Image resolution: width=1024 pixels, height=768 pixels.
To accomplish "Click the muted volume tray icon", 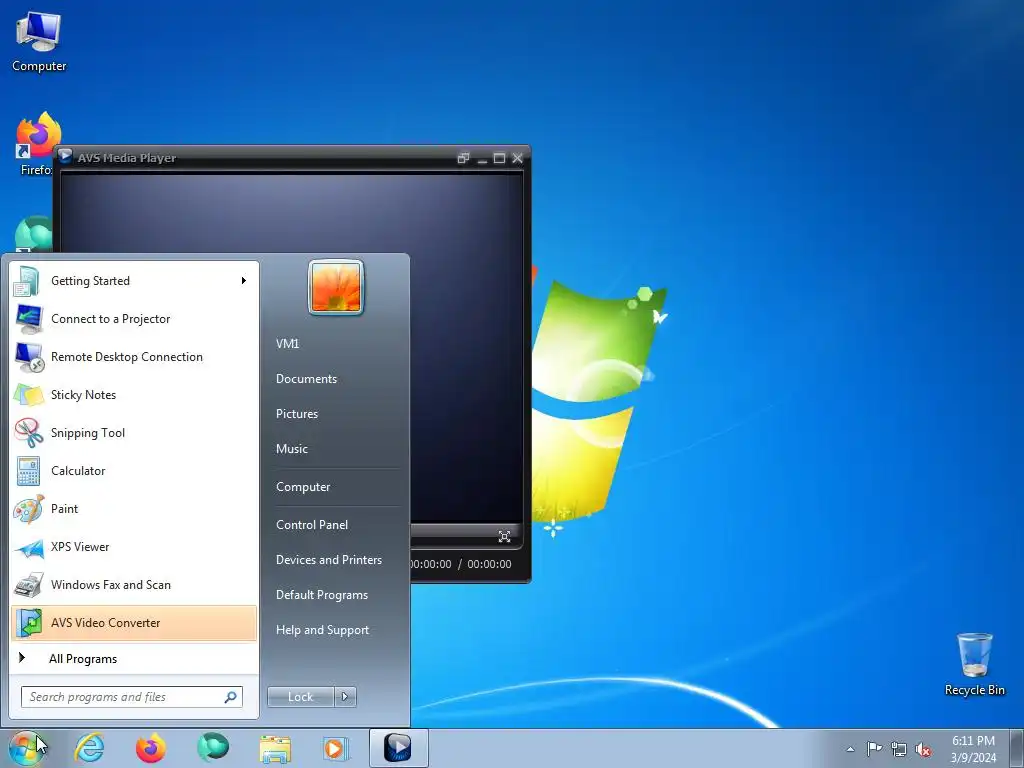I will pyautogui.click(x=923, y=749).
